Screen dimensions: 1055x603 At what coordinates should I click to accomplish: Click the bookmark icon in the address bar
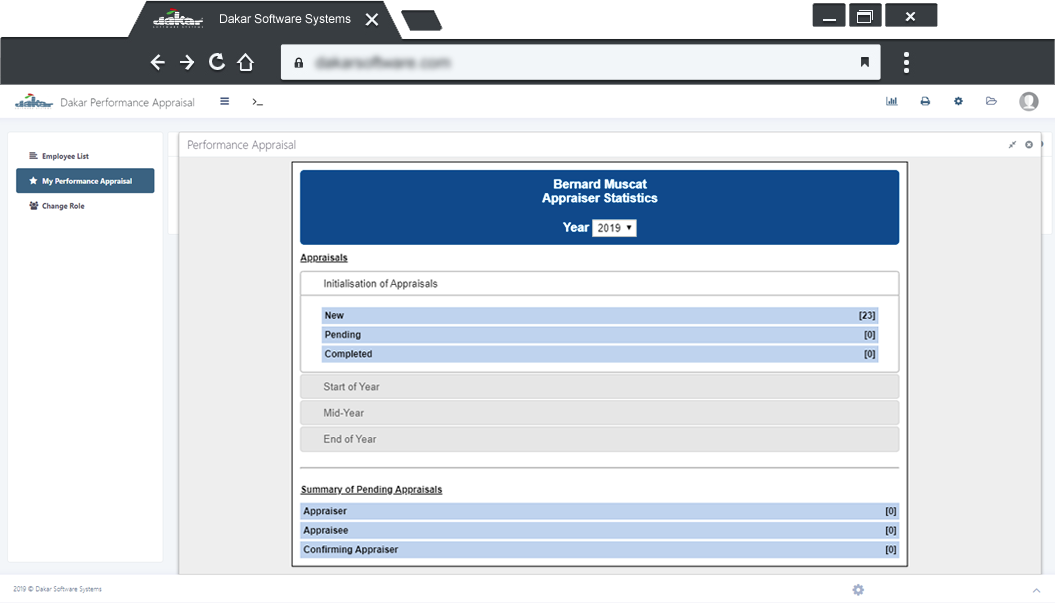[866, 61]
